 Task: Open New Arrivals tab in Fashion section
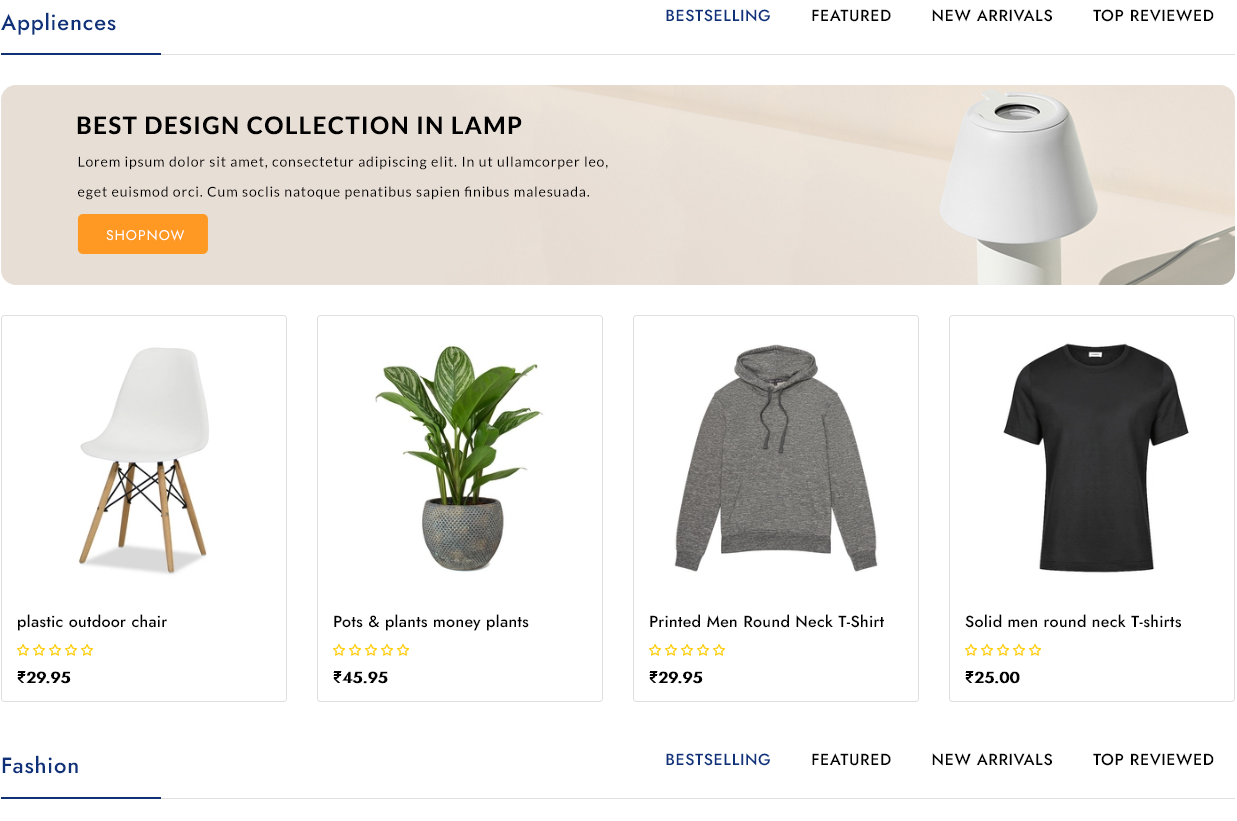point(992,760)
